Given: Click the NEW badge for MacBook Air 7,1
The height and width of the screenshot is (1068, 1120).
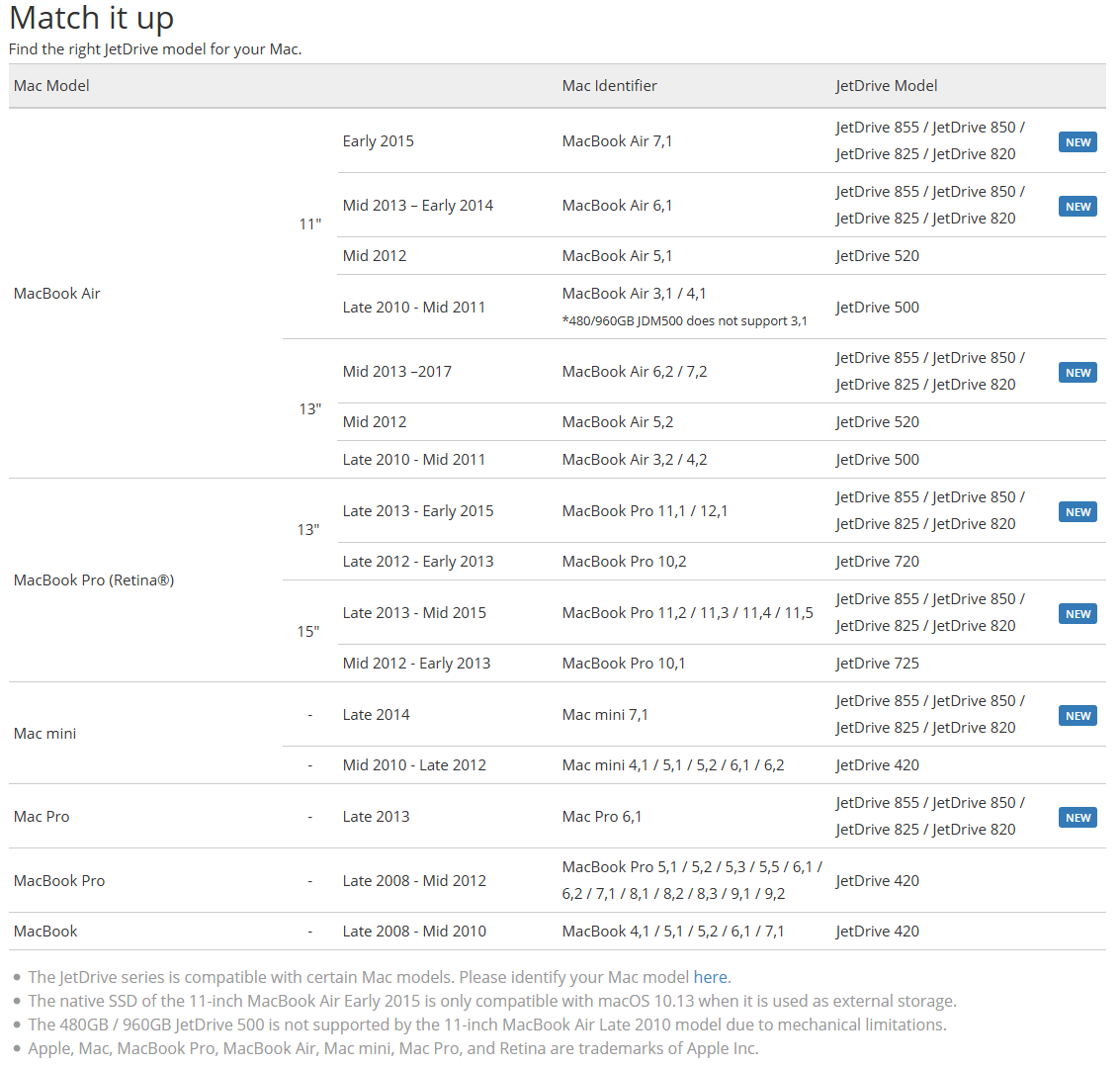Looking at the screenshot, I should 1077,142.
